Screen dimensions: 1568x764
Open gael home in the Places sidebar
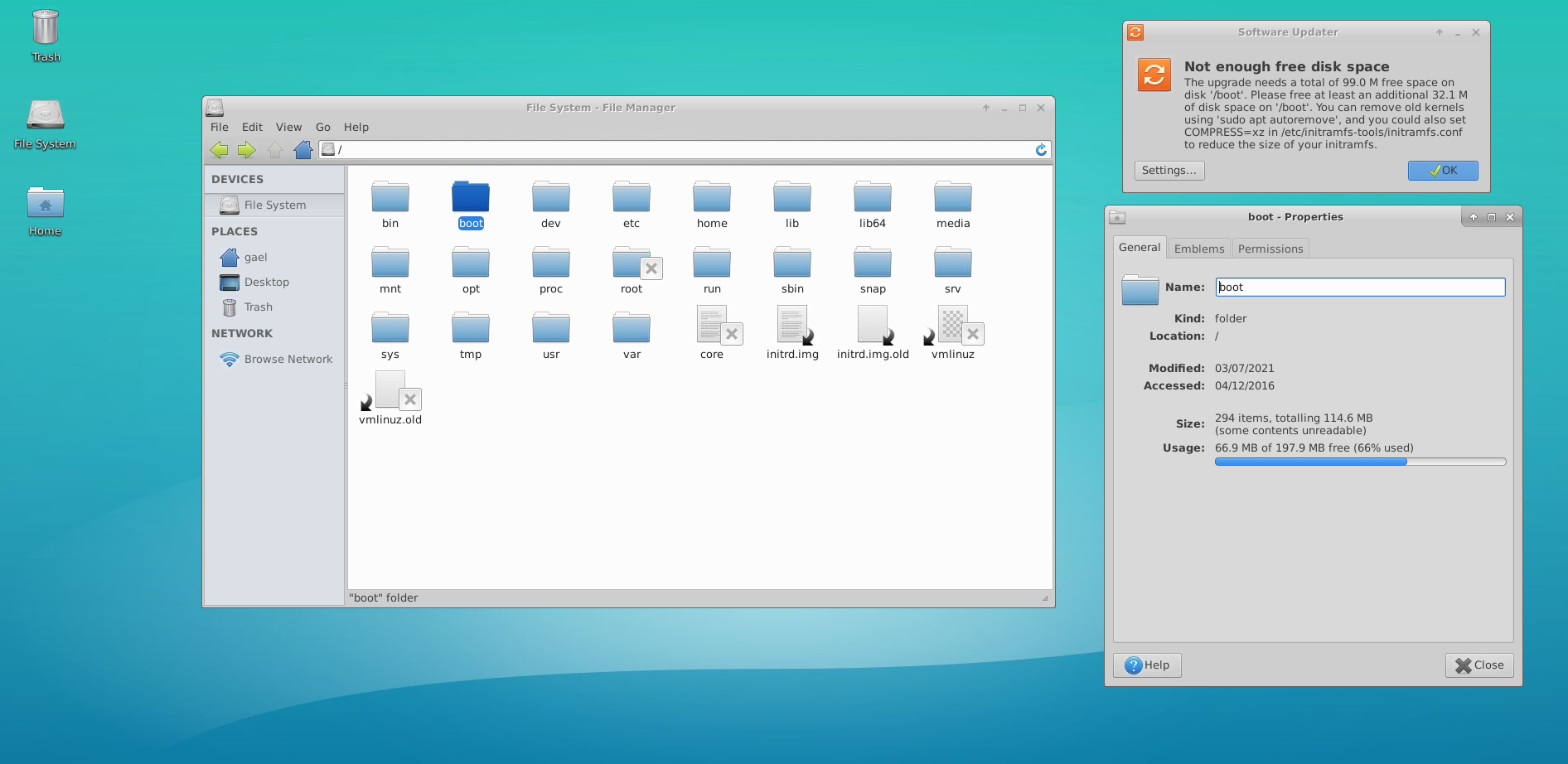[x=274, y=258]
